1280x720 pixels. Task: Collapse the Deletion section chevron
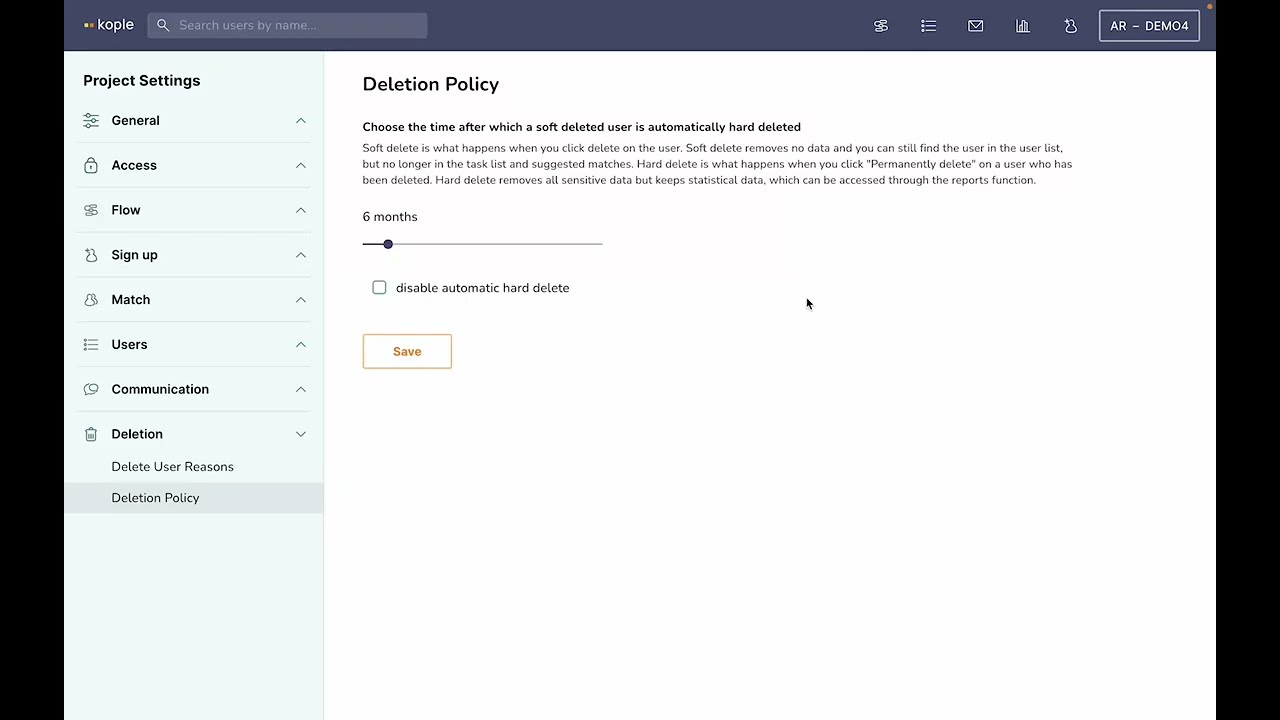pos(301,434)
